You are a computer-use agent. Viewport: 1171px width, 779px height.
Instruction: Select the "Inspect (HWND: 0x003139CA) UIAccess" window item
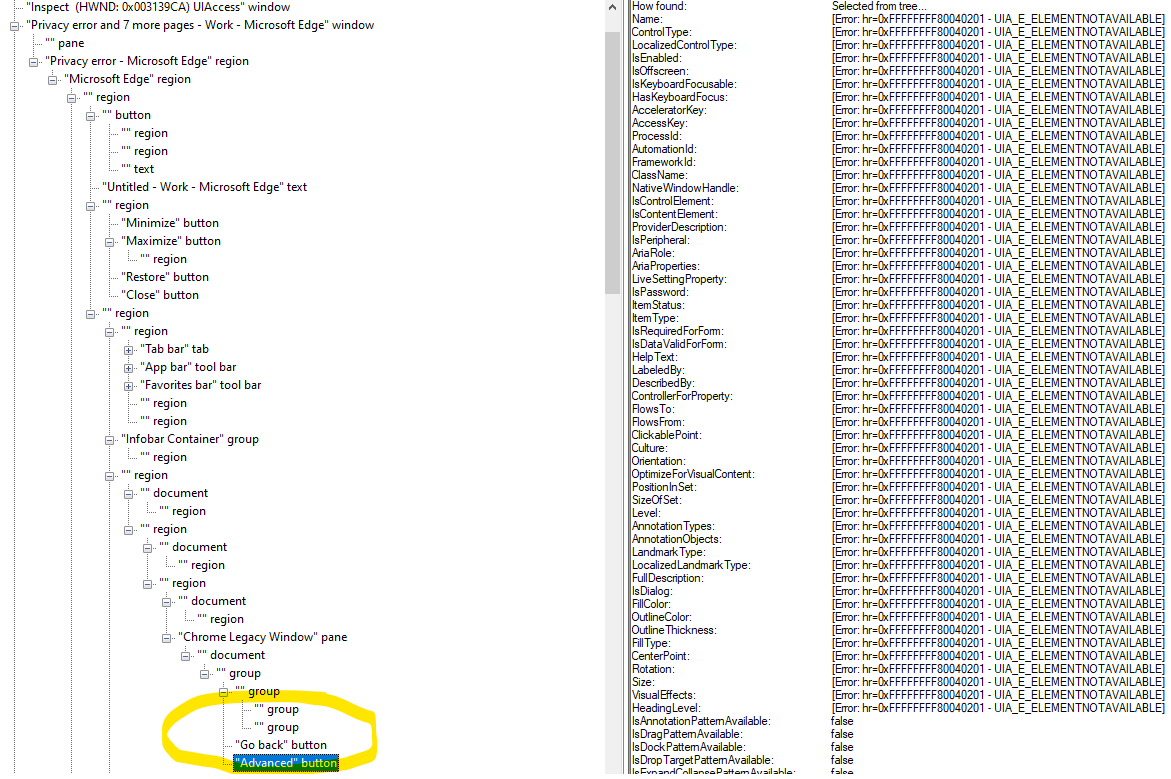158,7
